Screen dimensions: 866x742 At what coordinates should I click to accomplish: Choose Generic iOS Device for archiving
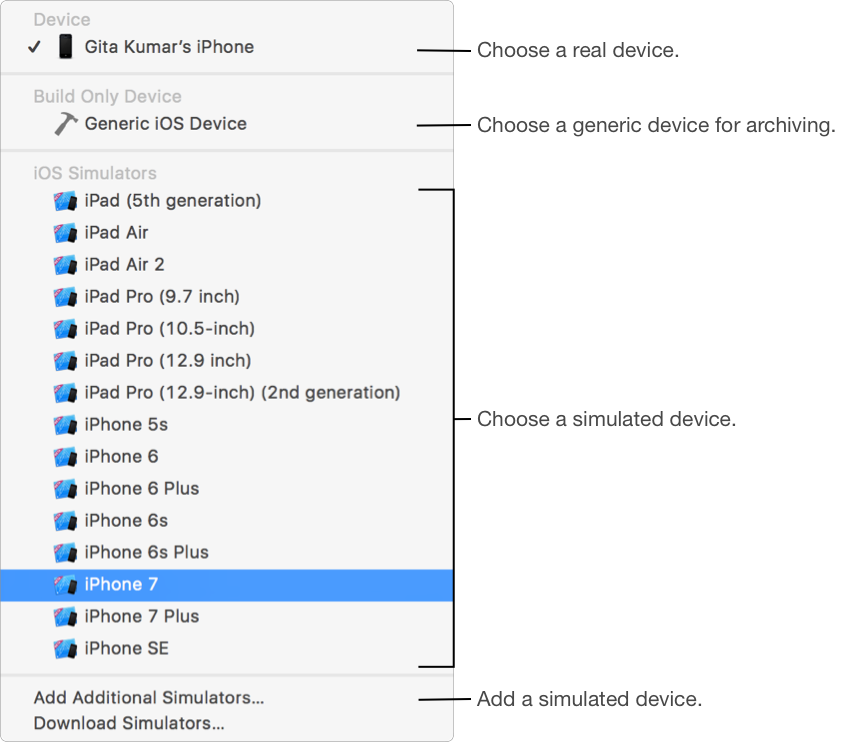click(x=165, y=124)
